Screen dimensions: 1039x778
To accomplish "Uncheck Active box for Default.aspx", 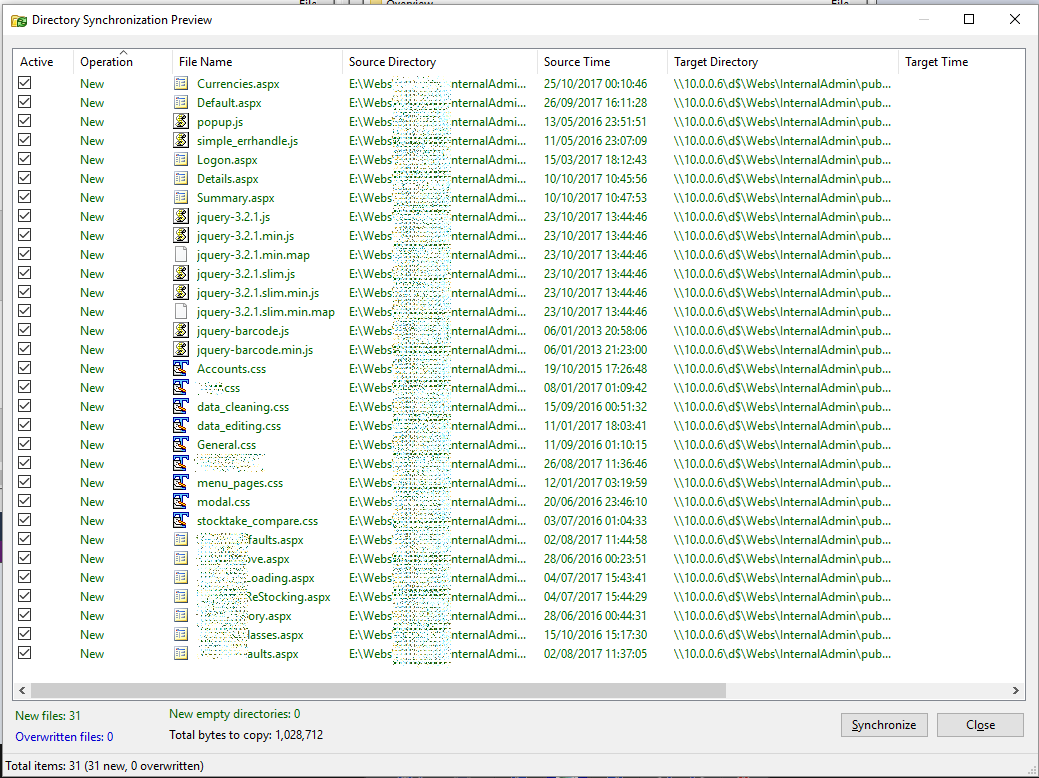I will pyautogui.click(x=25, y=102).
